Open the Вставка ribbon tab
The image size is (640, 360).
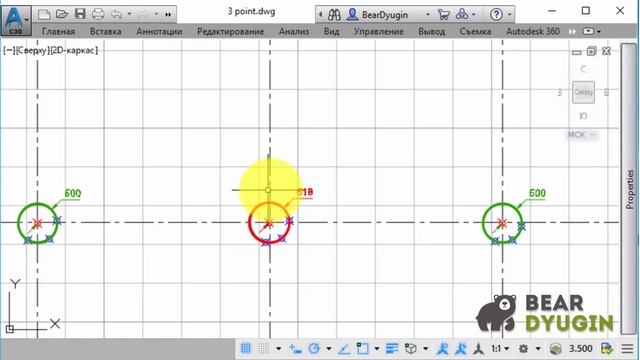(x=106, y=31)
